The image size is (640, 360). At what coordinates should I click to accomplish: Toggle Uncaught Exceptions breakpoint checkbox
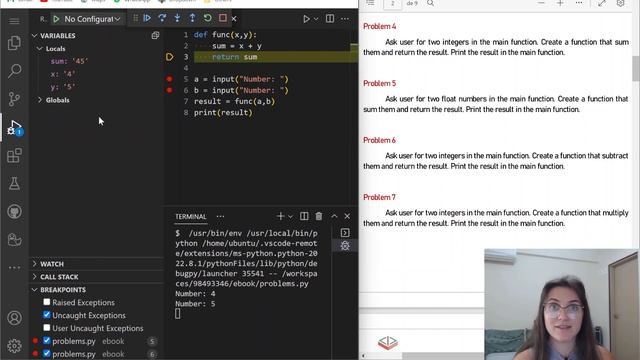[x=47, y=315]
